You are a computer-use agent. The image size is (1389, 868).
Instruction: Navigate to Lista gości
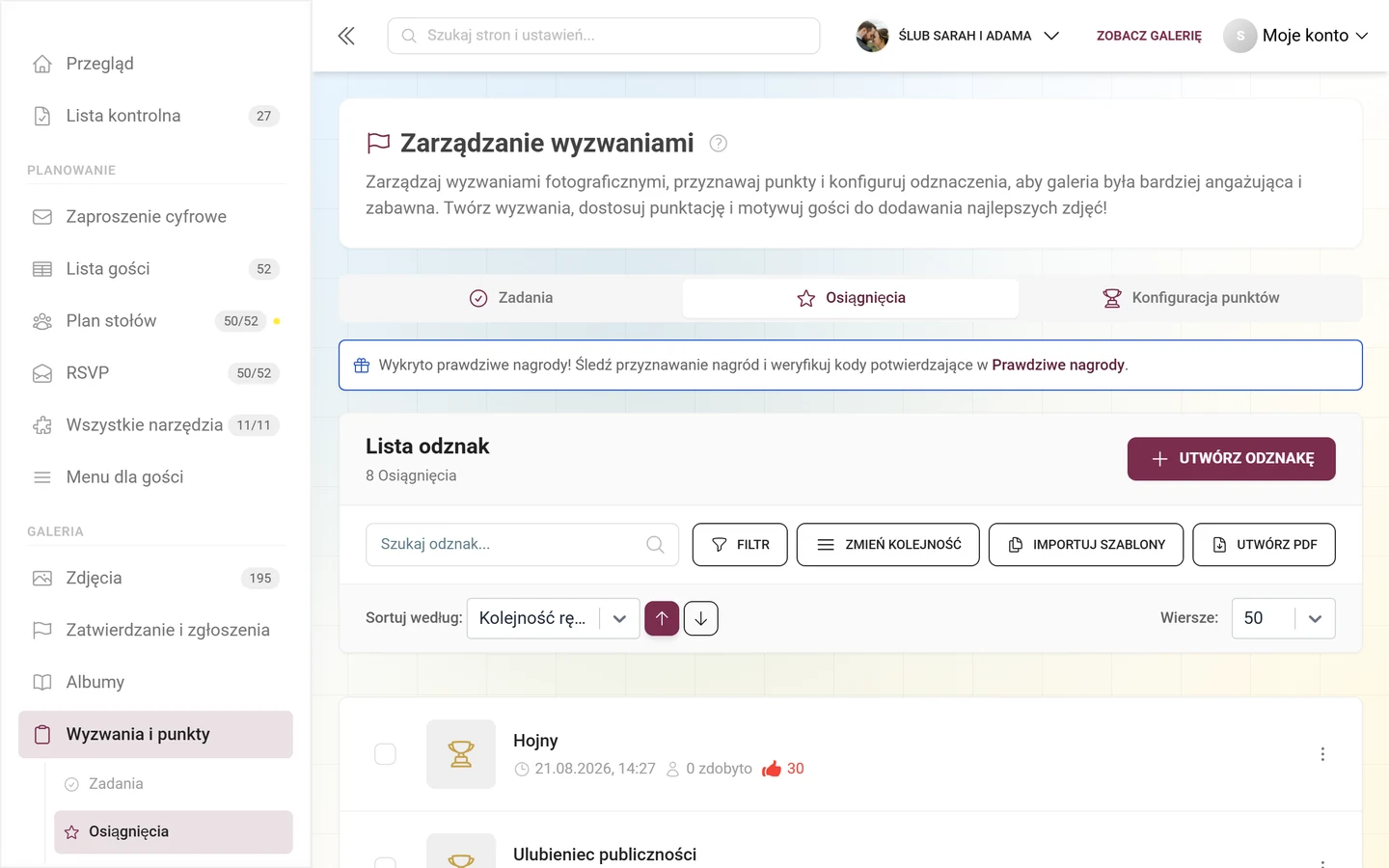tap(155, 269)
